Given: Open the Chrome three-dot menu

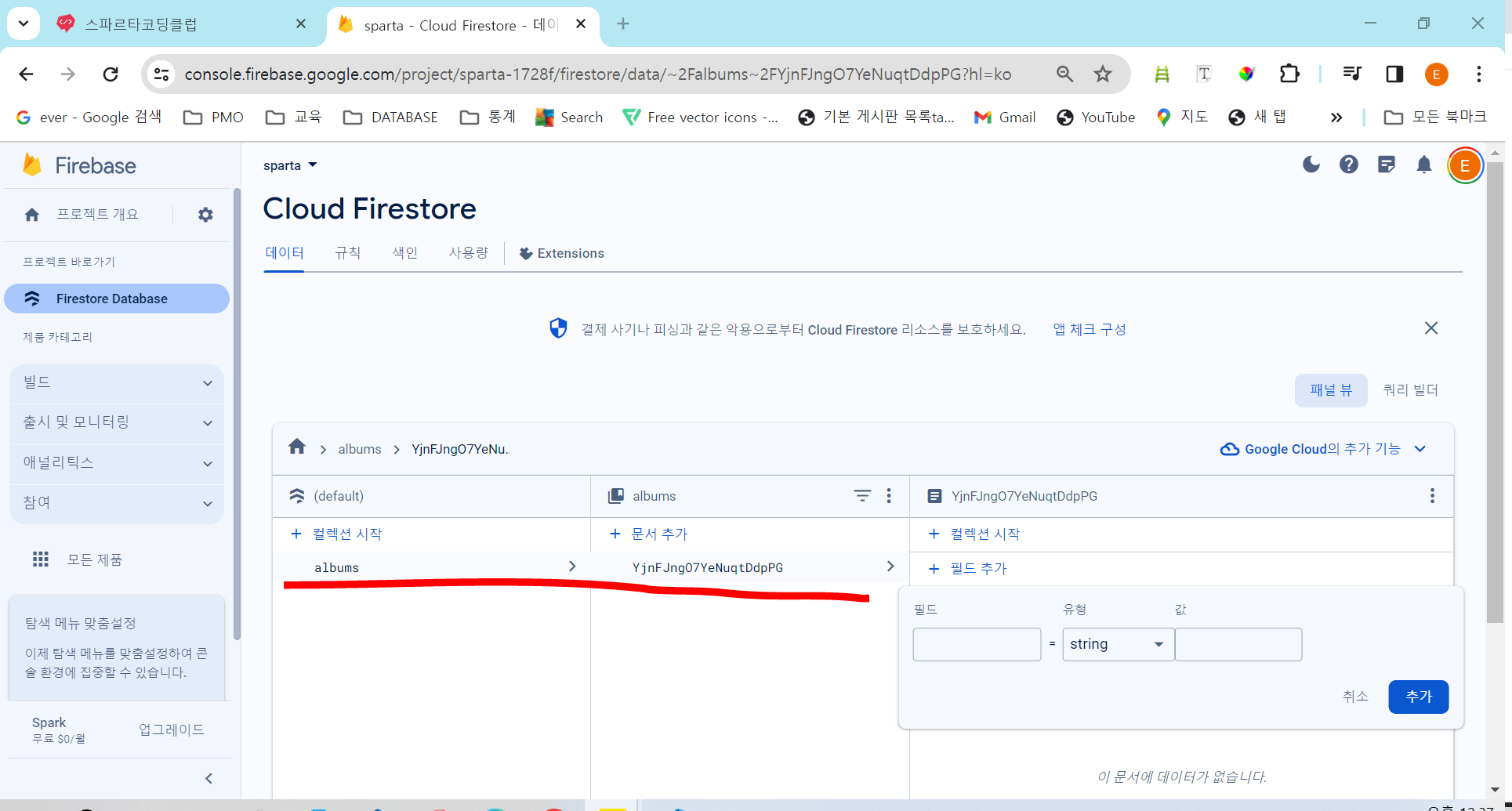Looking at the screenshot, I should (x=1479, y=74).
